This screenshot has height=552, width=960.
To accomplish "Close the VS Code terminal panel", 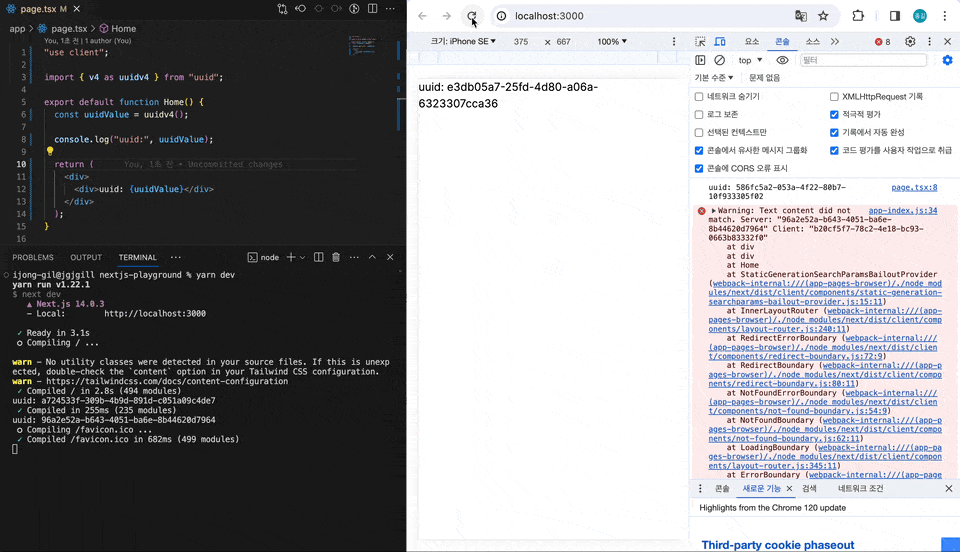I will point(390,258).
